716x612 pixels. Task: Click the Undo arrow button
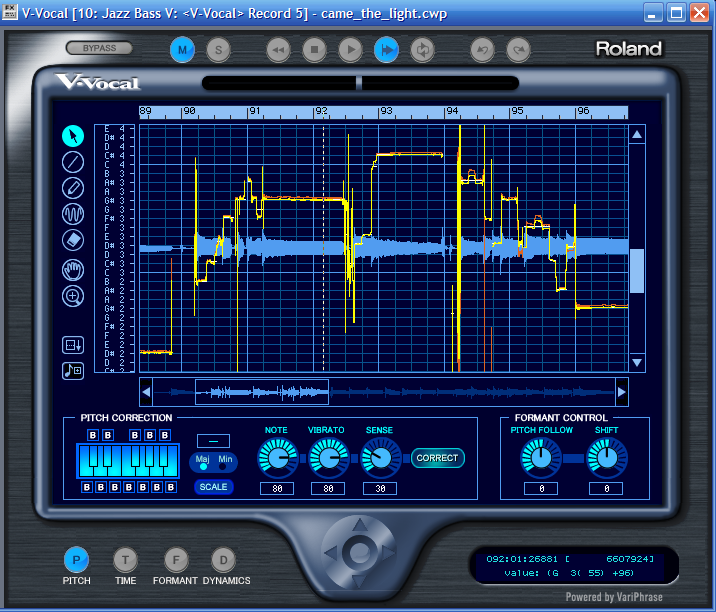(482, 50)
